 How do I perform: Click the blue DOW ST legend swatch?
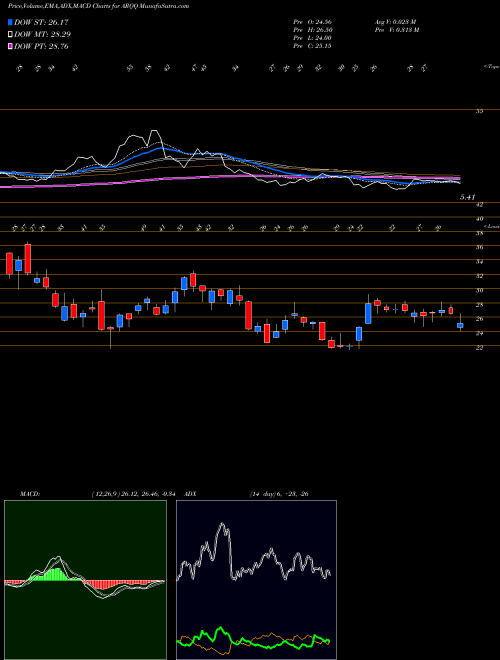tap(11, 22)
